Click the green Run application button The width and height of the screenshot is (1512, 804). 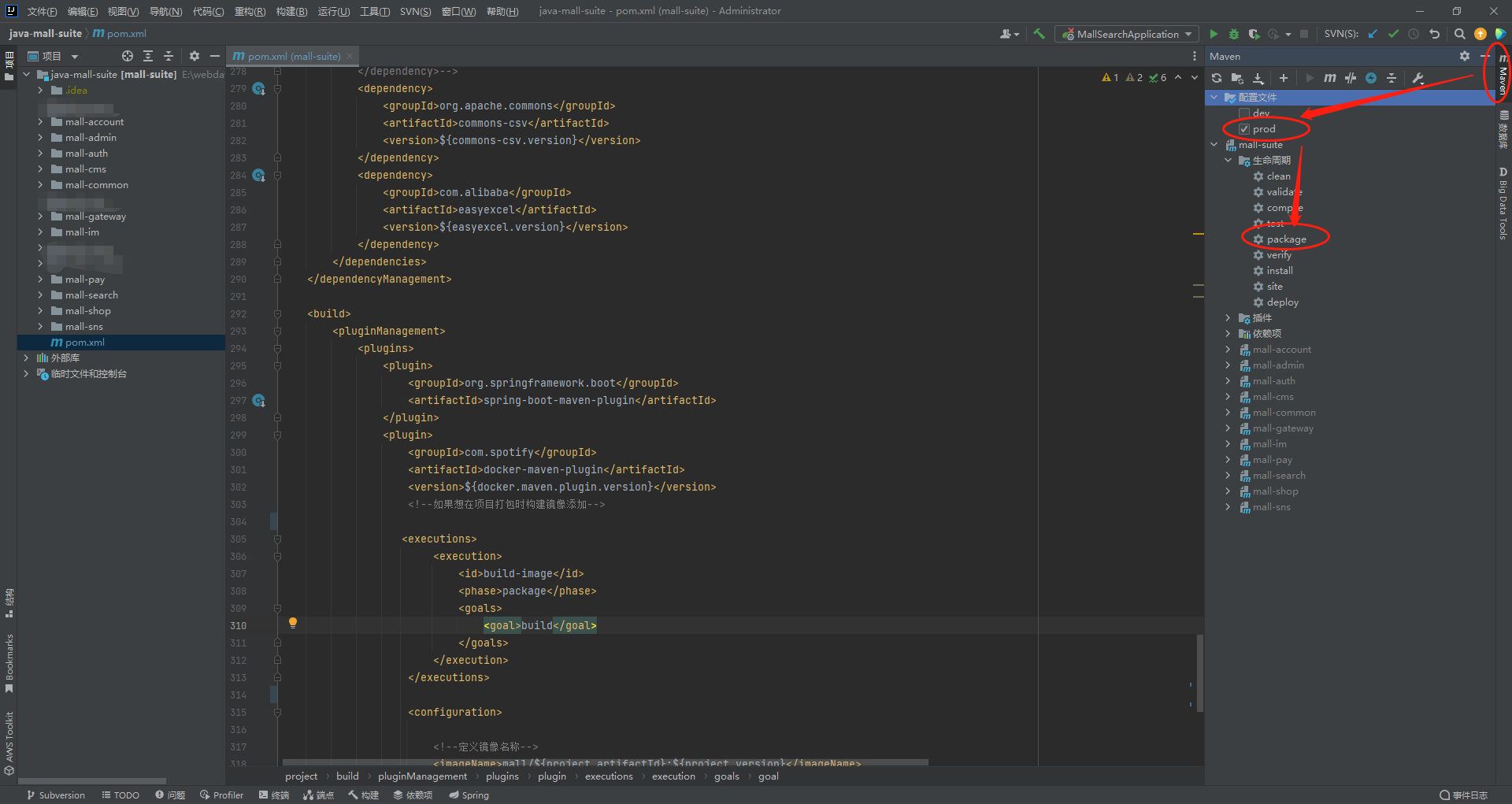pos(1214,34)
